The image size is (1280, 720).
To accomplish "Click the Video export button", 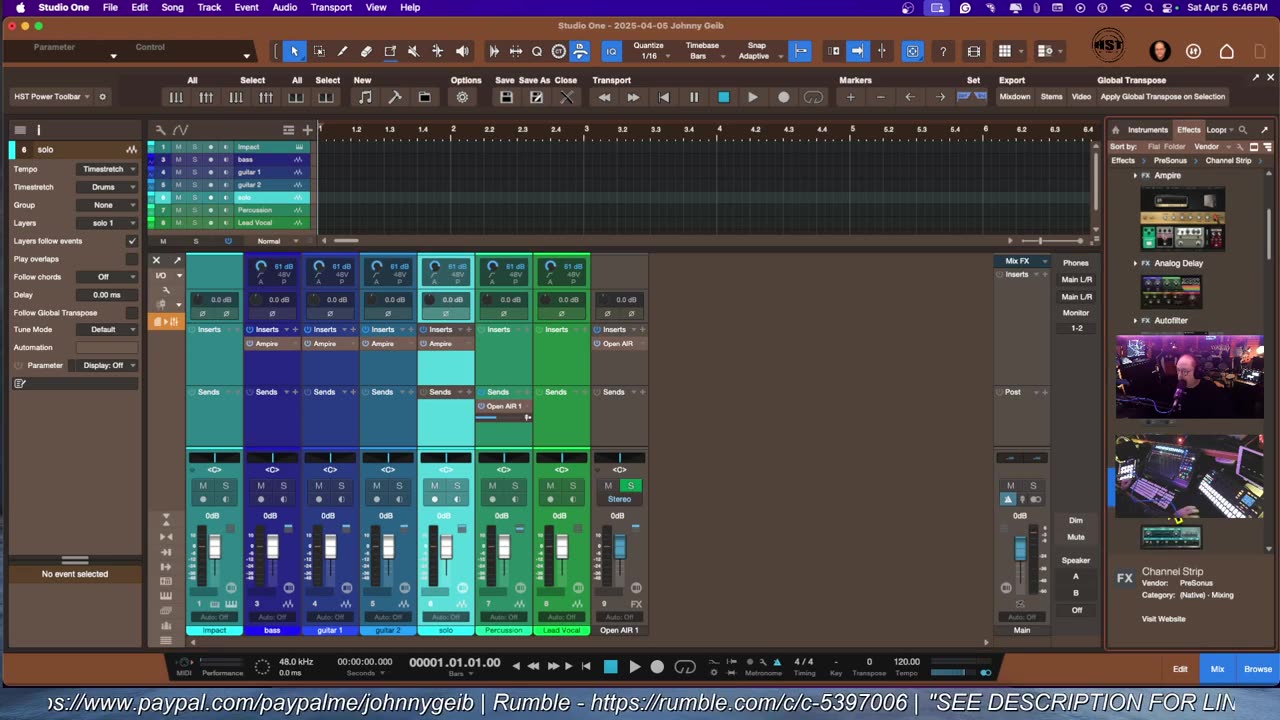I will coord(1081,97).
